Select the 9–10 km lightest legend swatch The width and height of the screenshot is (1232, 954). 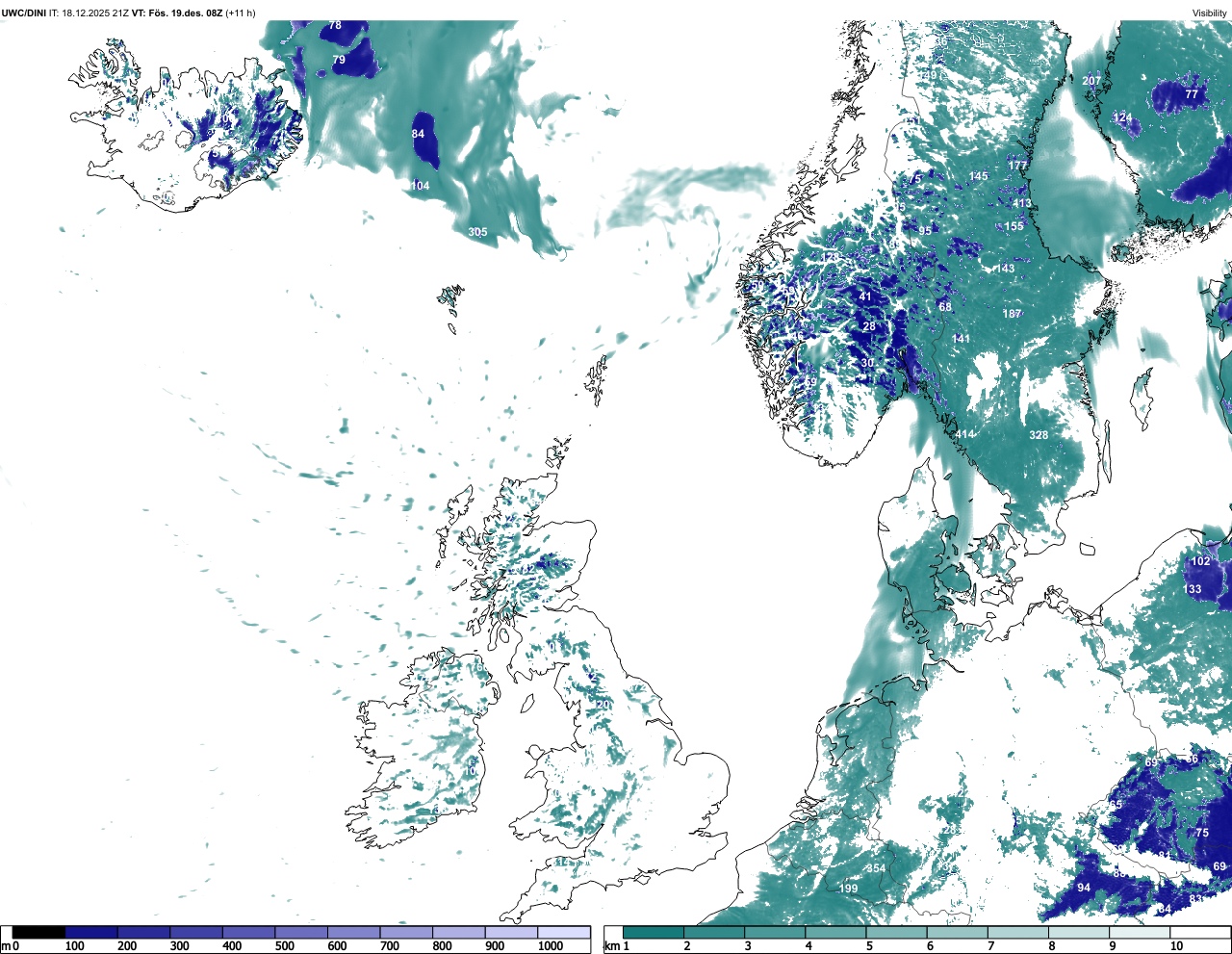(x=1141, y=932)
